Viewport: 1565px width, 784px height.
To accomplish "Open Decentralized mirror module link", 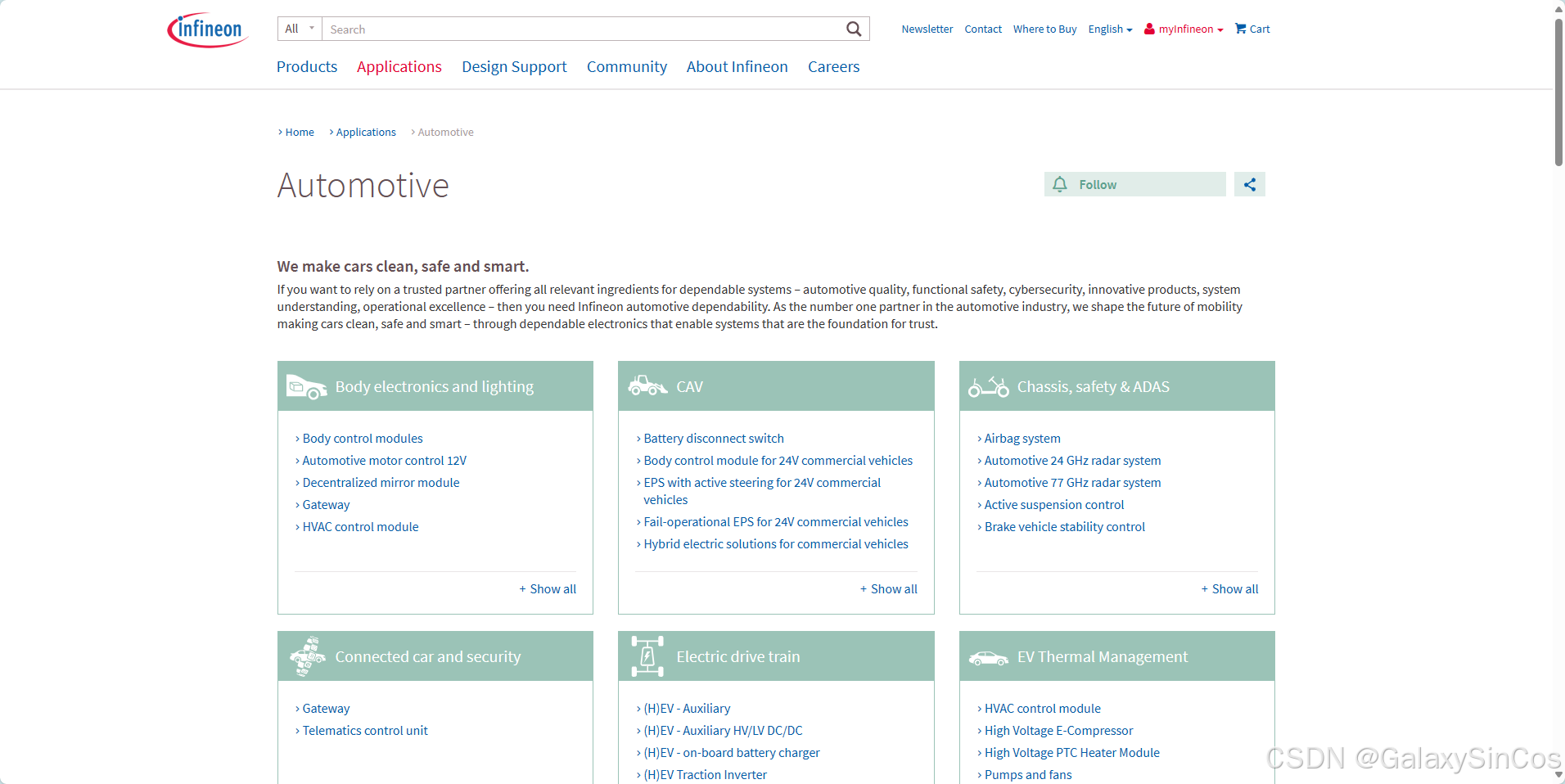I will pos(381,483).
